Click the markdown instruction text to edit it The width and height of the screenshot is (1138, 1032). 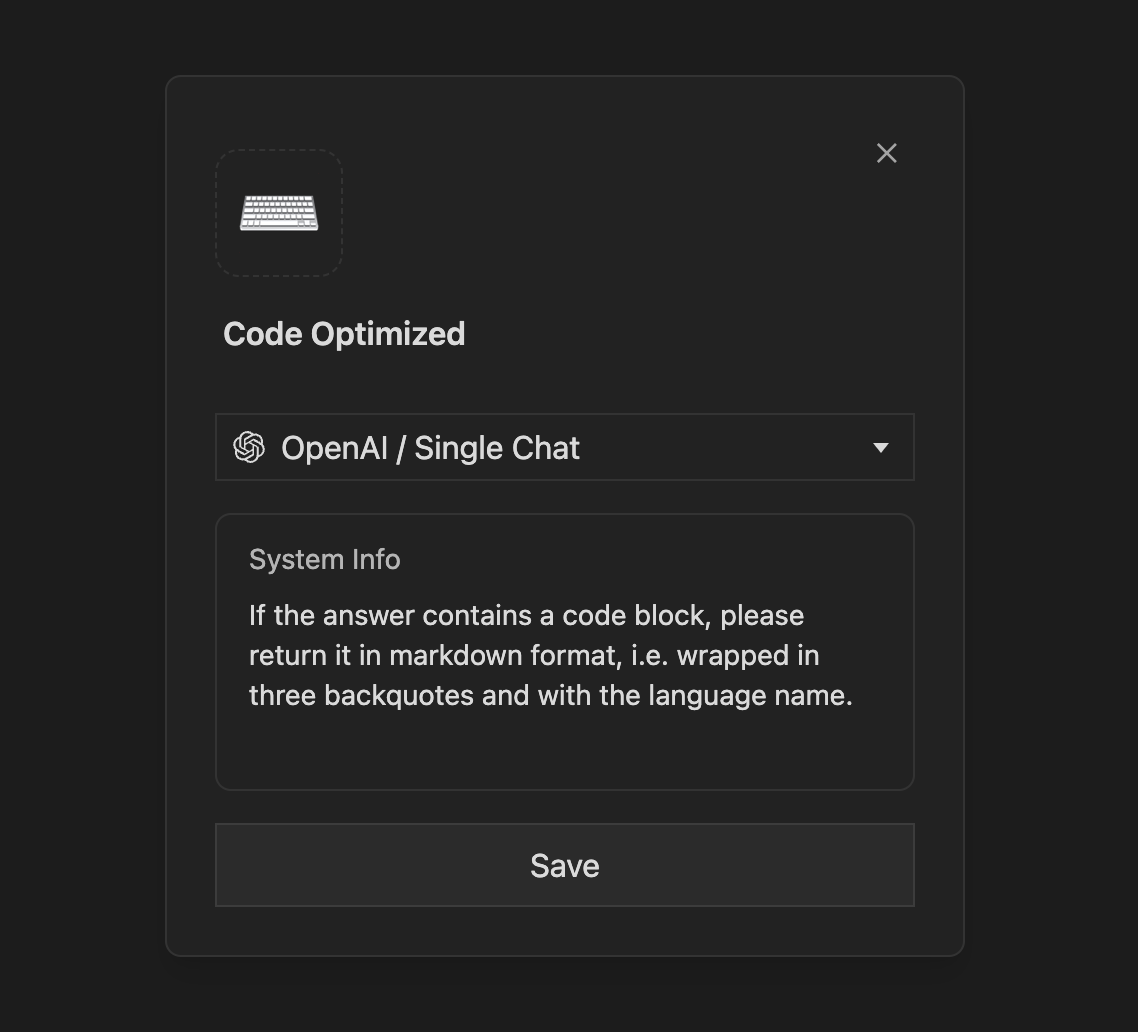click(550, 655)
